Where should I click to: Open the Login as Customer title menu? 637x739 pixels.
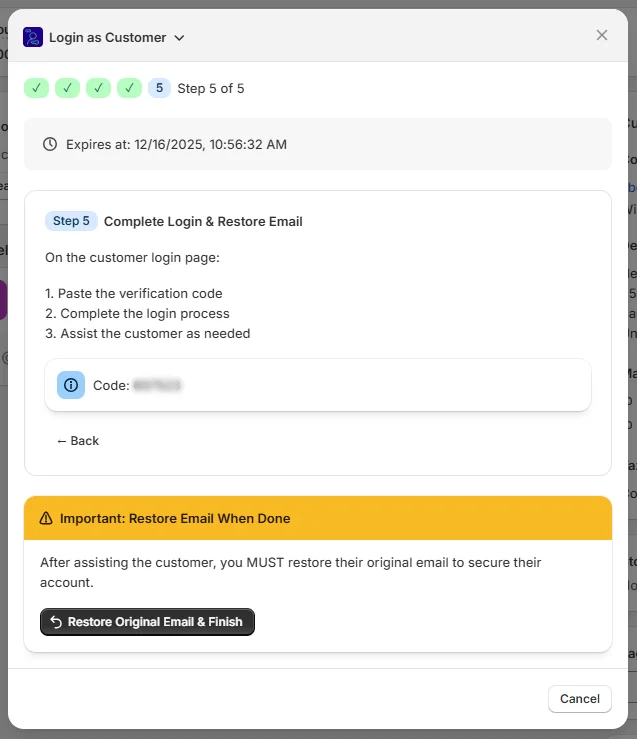pos(108,38)
